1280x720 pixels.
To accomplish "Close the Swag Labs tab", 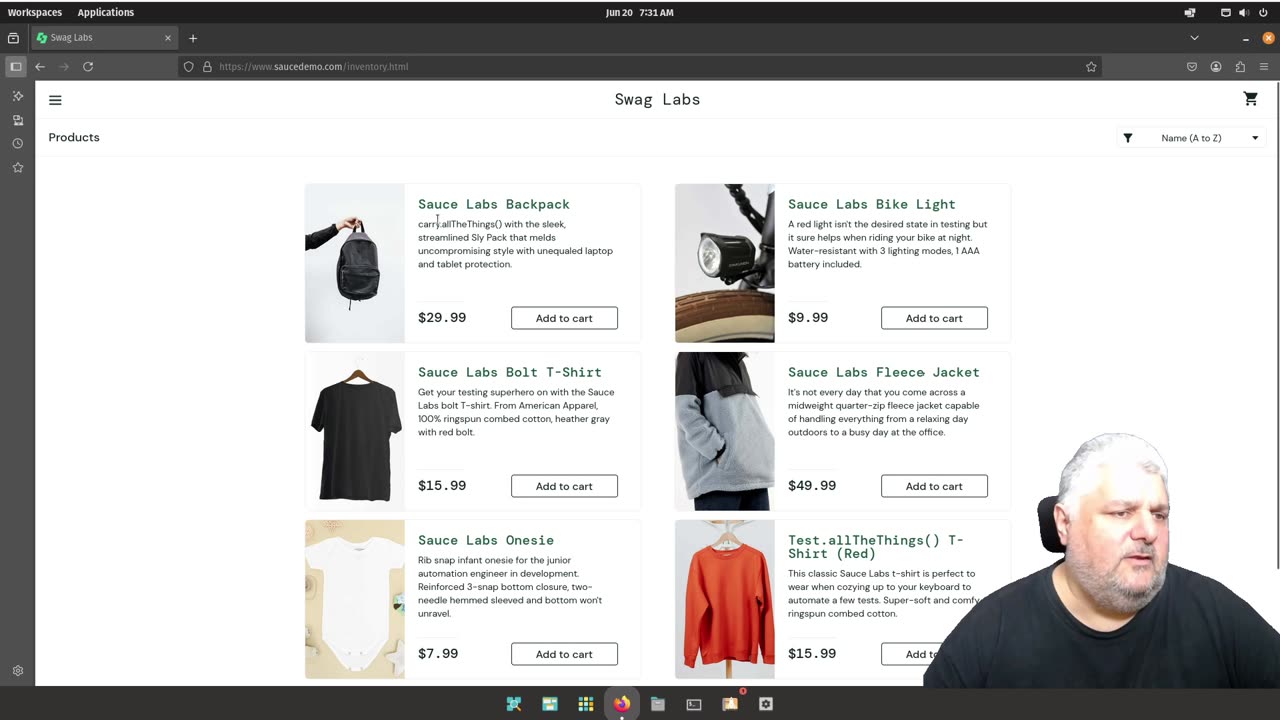I will (168, 38).
